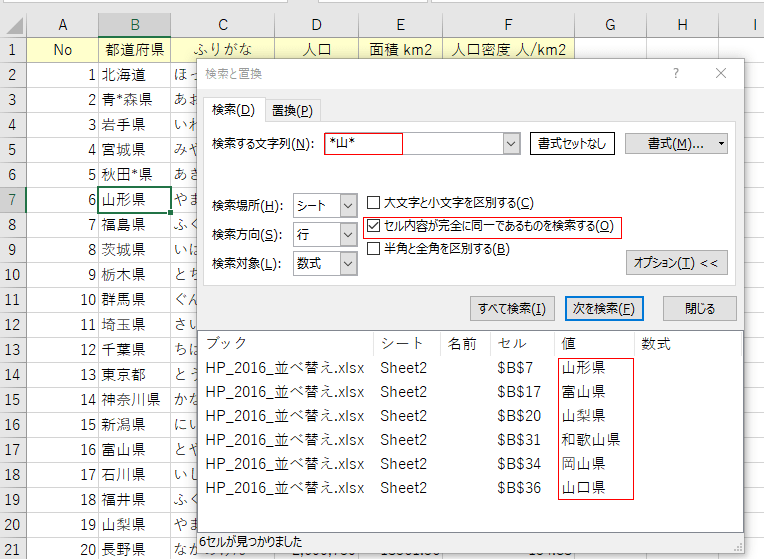764x559 pixels.
Task: Select result row $B$36 山口県
Action: (470, 487)
